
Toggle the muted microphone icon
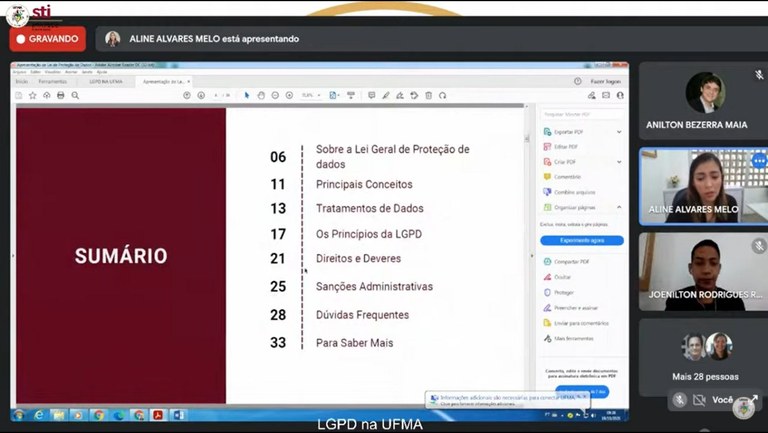680,399
